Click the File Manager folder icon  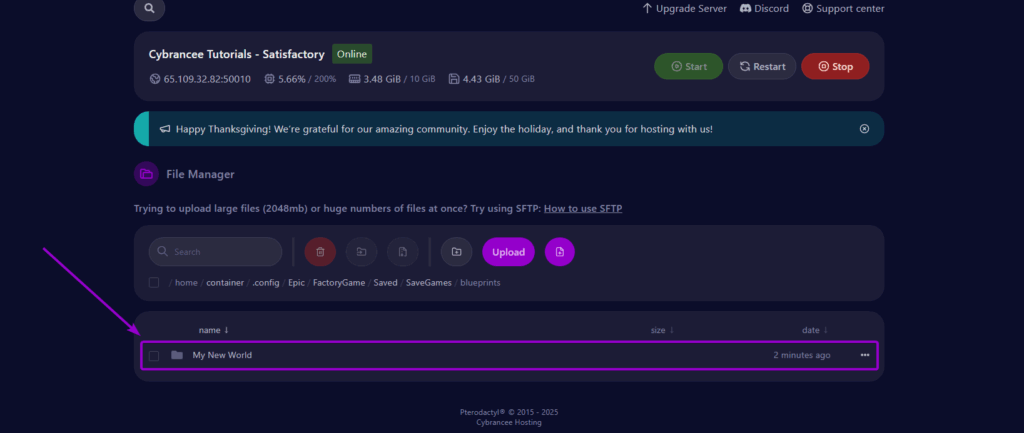[x=146, y=174]
